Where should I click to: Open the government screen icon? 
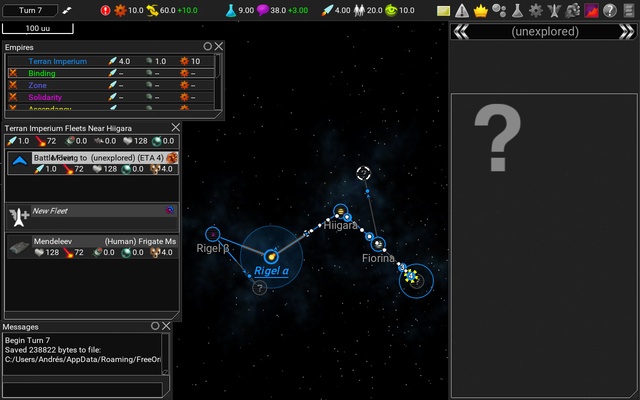pos(573,11)
